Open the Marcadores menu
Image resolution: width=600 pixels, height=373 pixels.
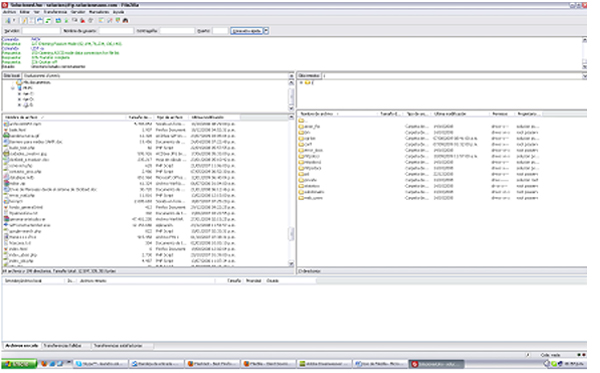pos(99,12)
